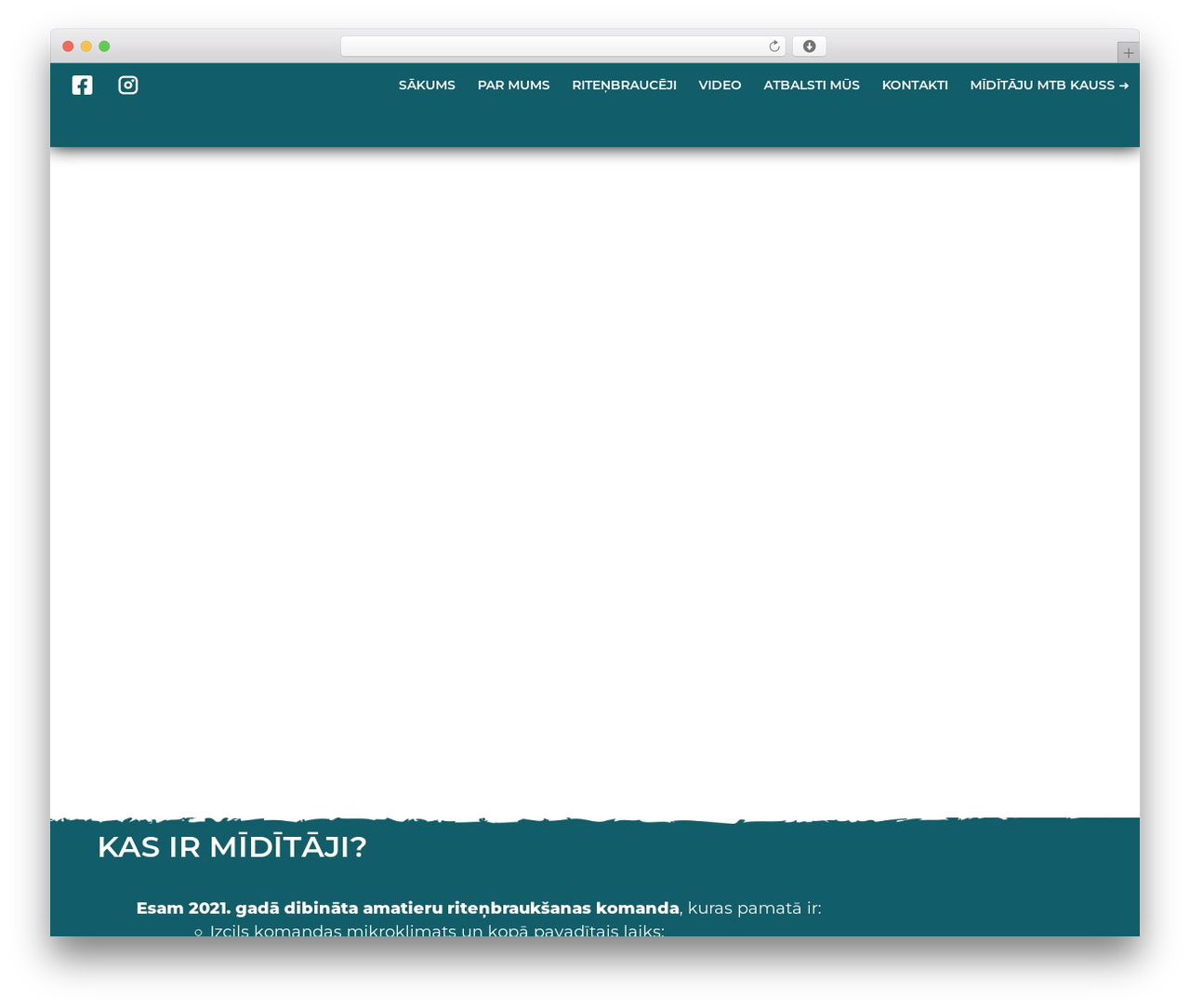Follow the MĪDĪTĀJU MTB KAUSS link
Viewport: 1190px width, 1008px height.
1050,86
